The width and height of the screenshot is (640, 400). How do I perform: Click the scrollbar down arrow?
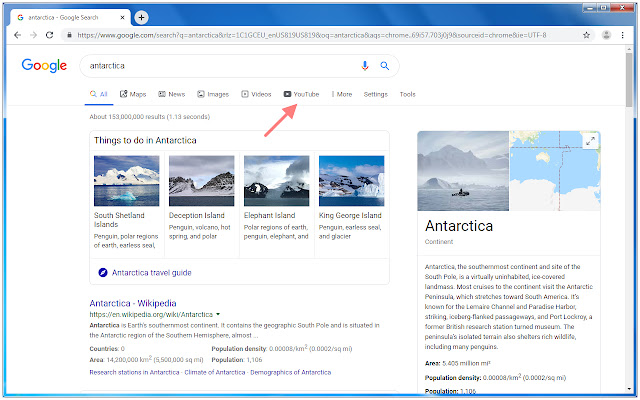[629, 389]
